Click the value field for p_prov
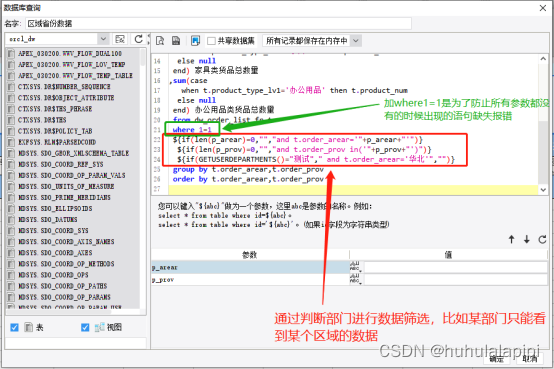 coord(455,280)
